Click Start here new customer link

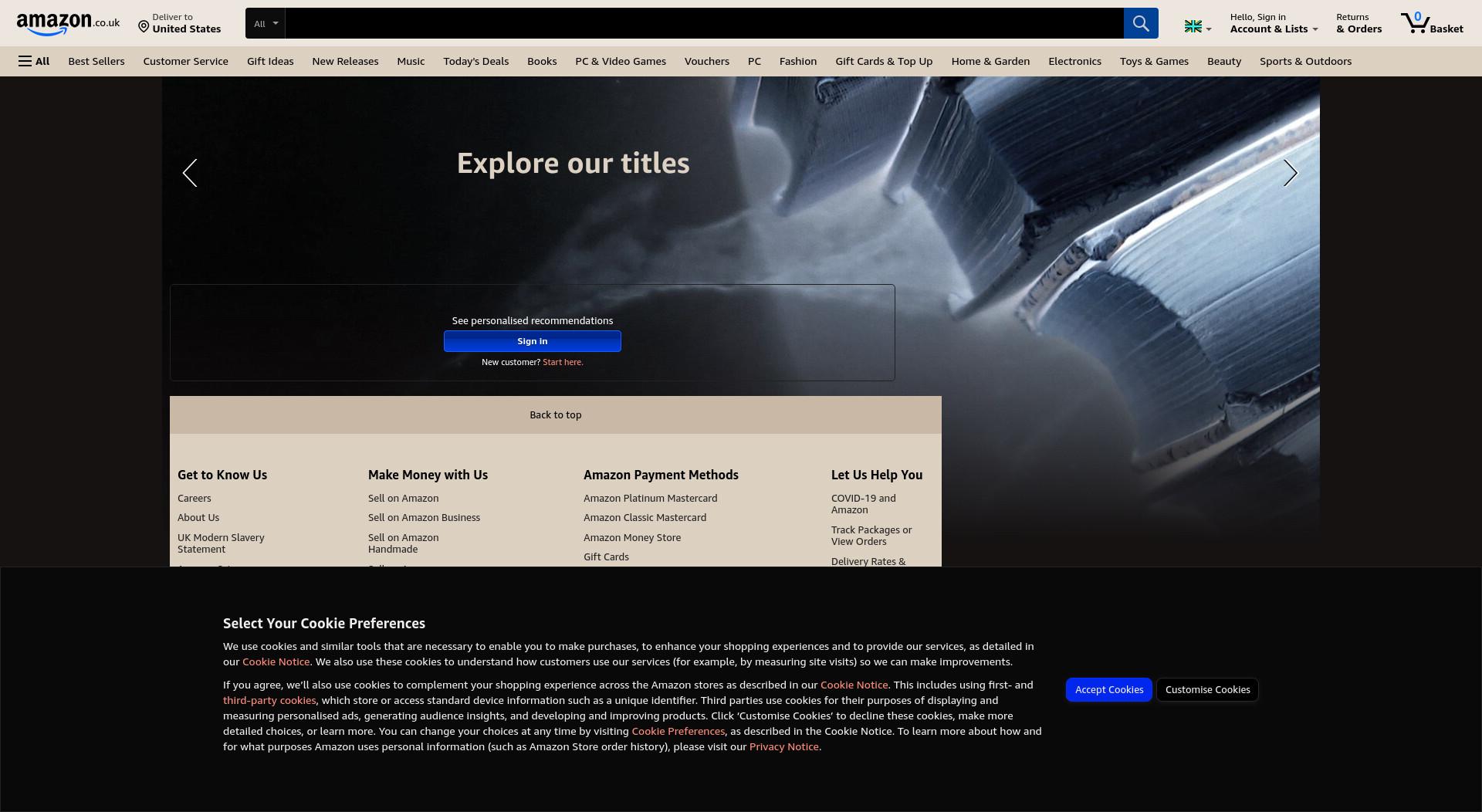click(x=563, y=362)
